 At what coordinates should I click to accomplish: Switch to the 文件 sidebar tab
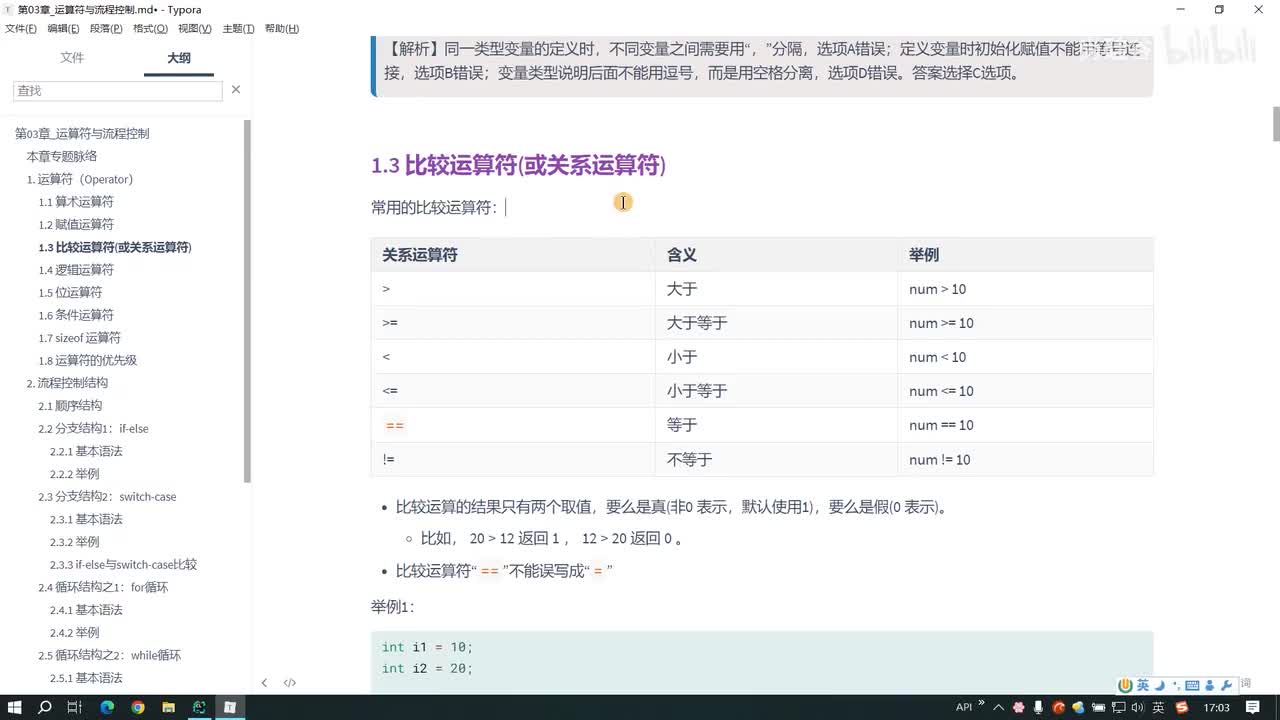(x=72, y=58)
